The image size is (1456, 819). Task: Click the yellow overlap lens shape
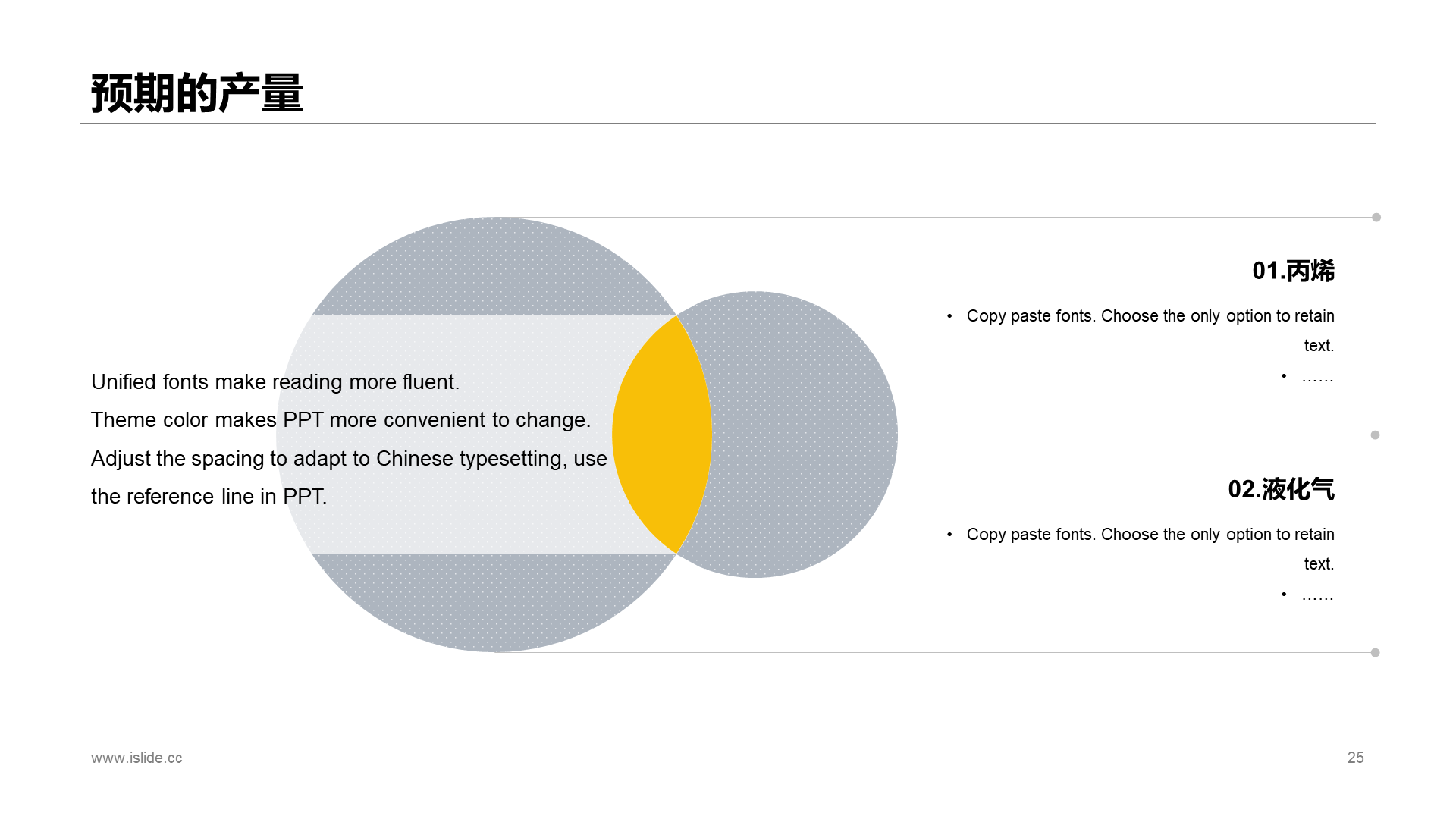pos(662,435)
